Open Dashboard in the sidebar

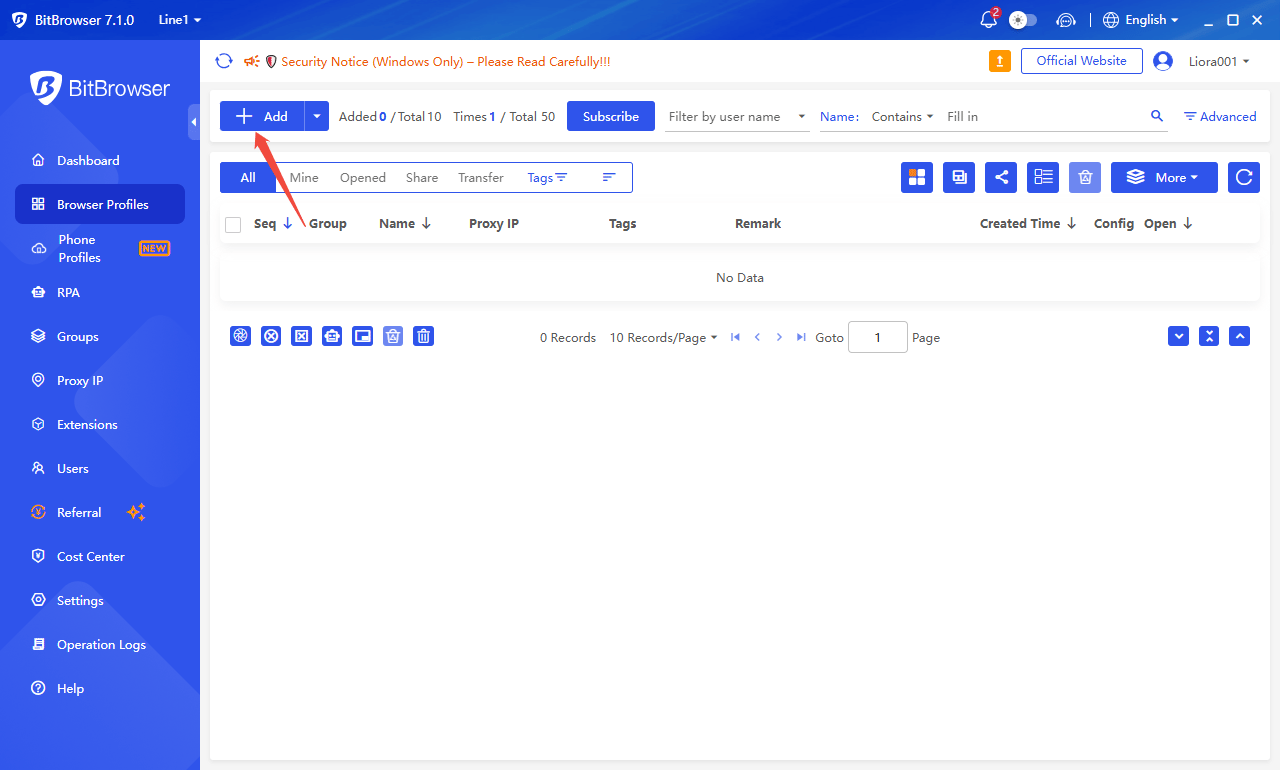(x=100, y=160)
